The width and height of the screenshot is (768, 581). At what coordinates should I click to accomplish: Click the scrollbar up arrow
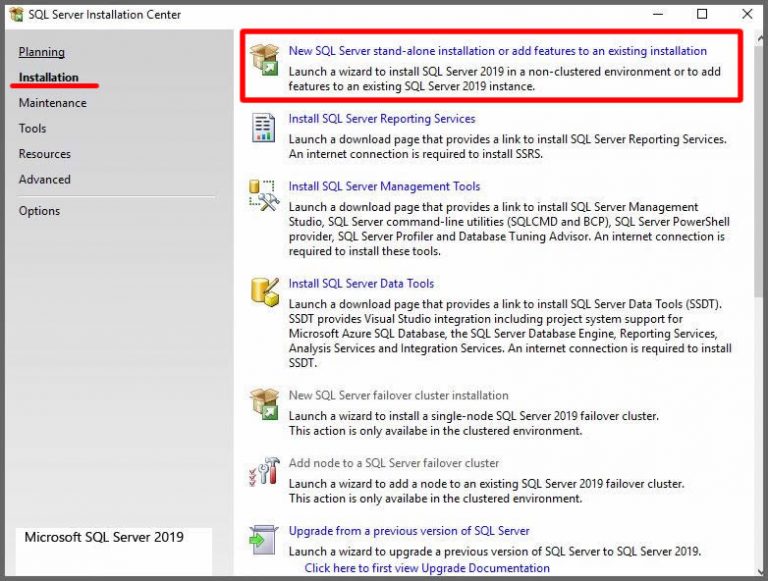761,37
